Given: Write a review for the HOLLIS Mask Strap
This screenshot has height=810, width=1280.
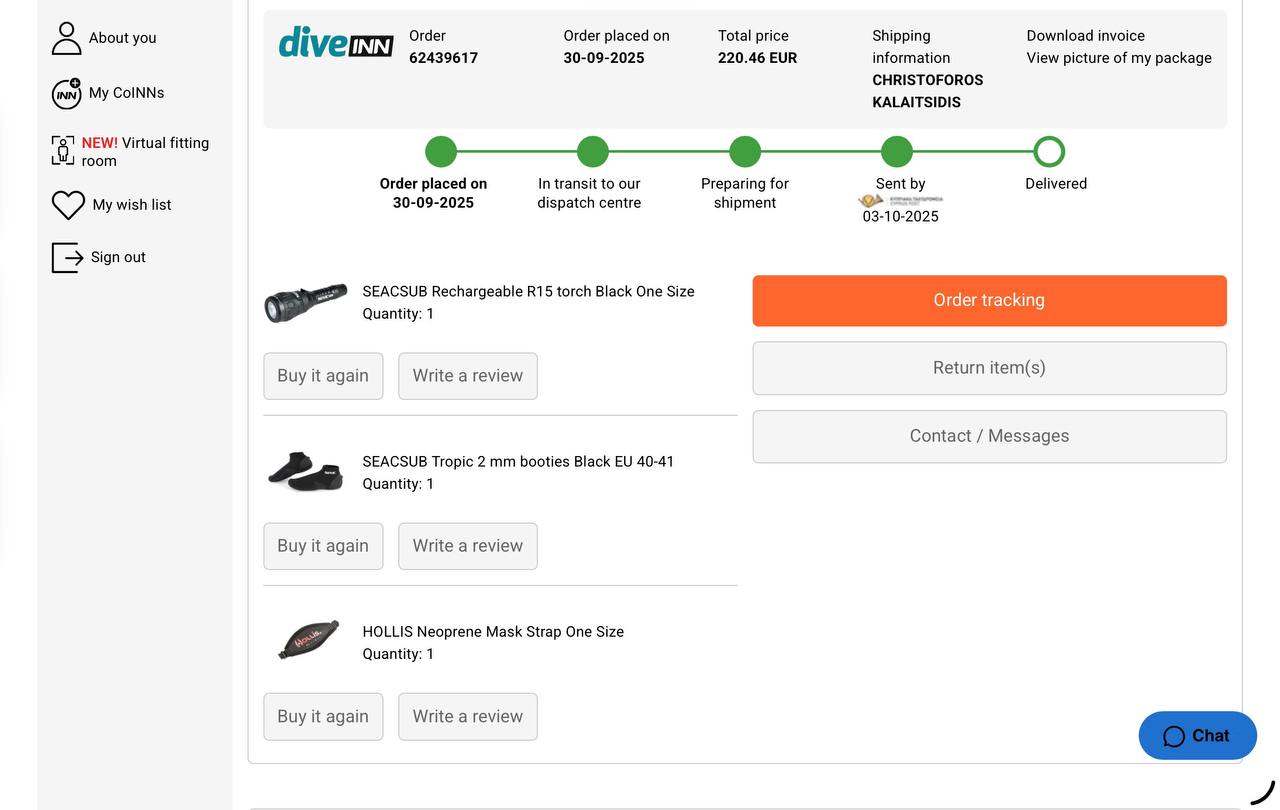Looking at the screenshot, I should coord(467,717).
